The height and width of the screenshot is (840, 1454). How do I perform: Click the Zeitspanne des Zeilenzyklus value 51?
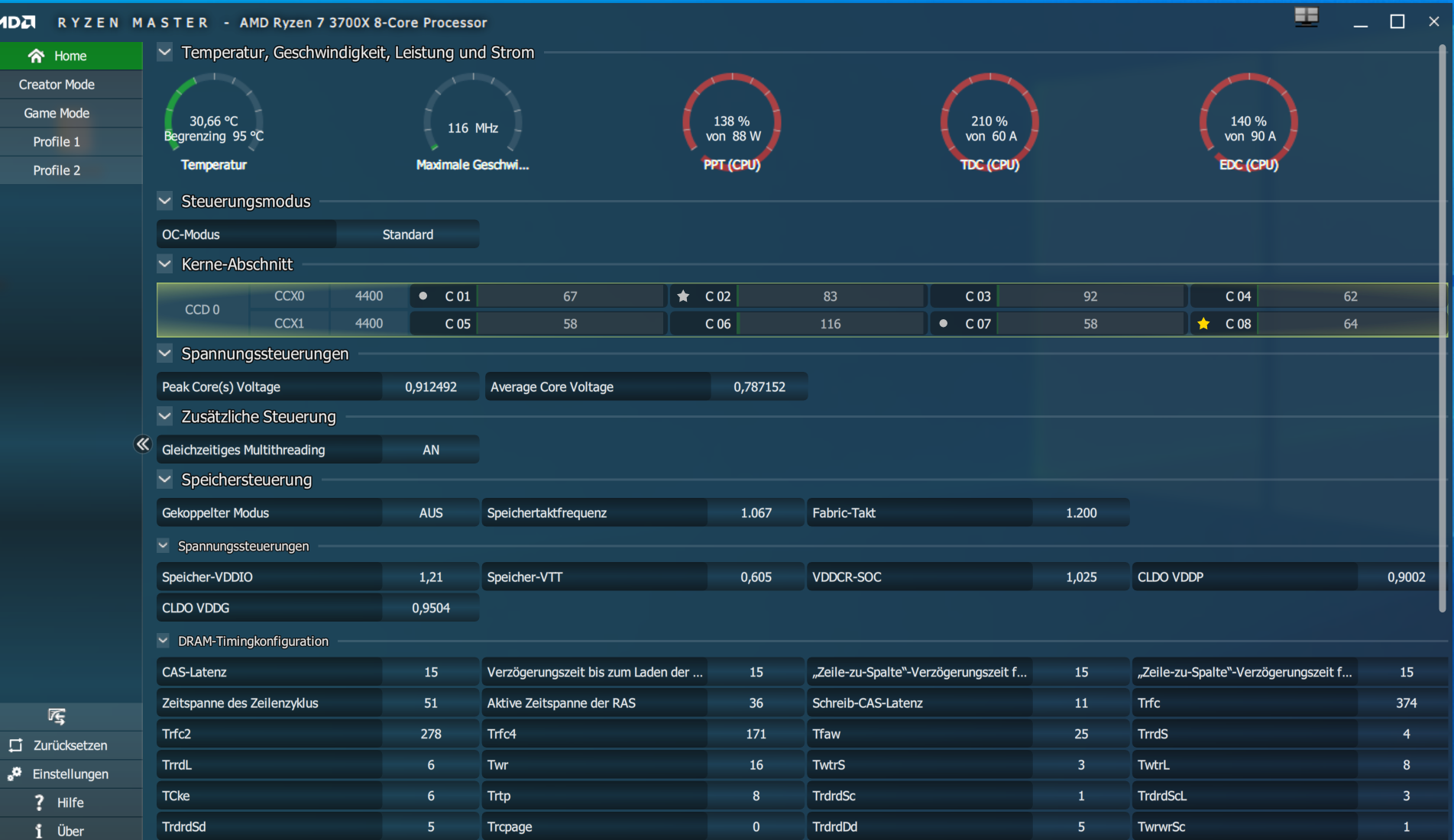pyautogui.click(x=431, y=703)
